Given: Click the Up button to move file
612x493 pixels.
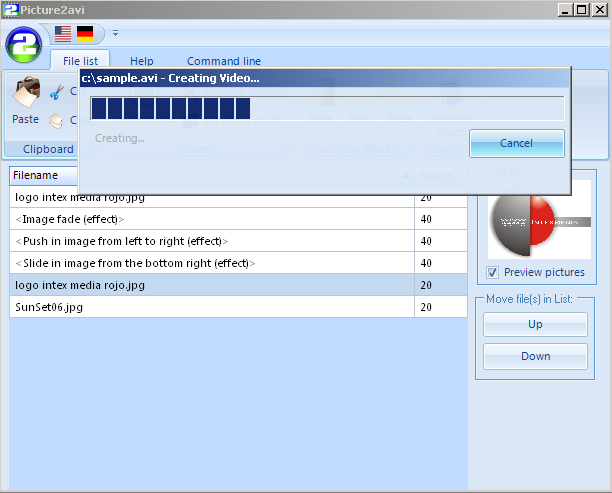Looking at the screenshot, I should click(x=535, y=324).
